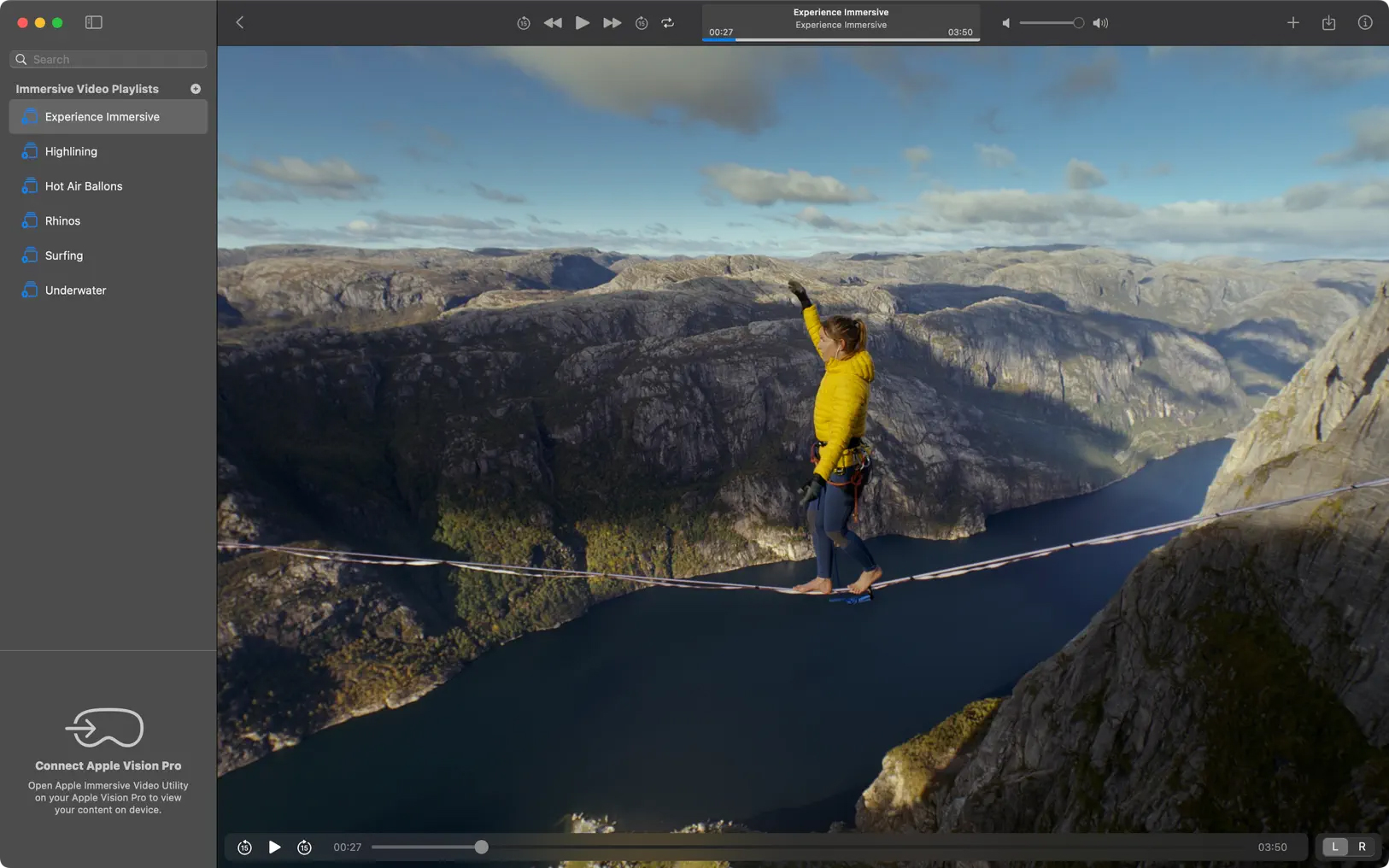This screenshot has height=868, width=1389.
Task: Choose the Surfing playlist
Action: tap(64, 255)
